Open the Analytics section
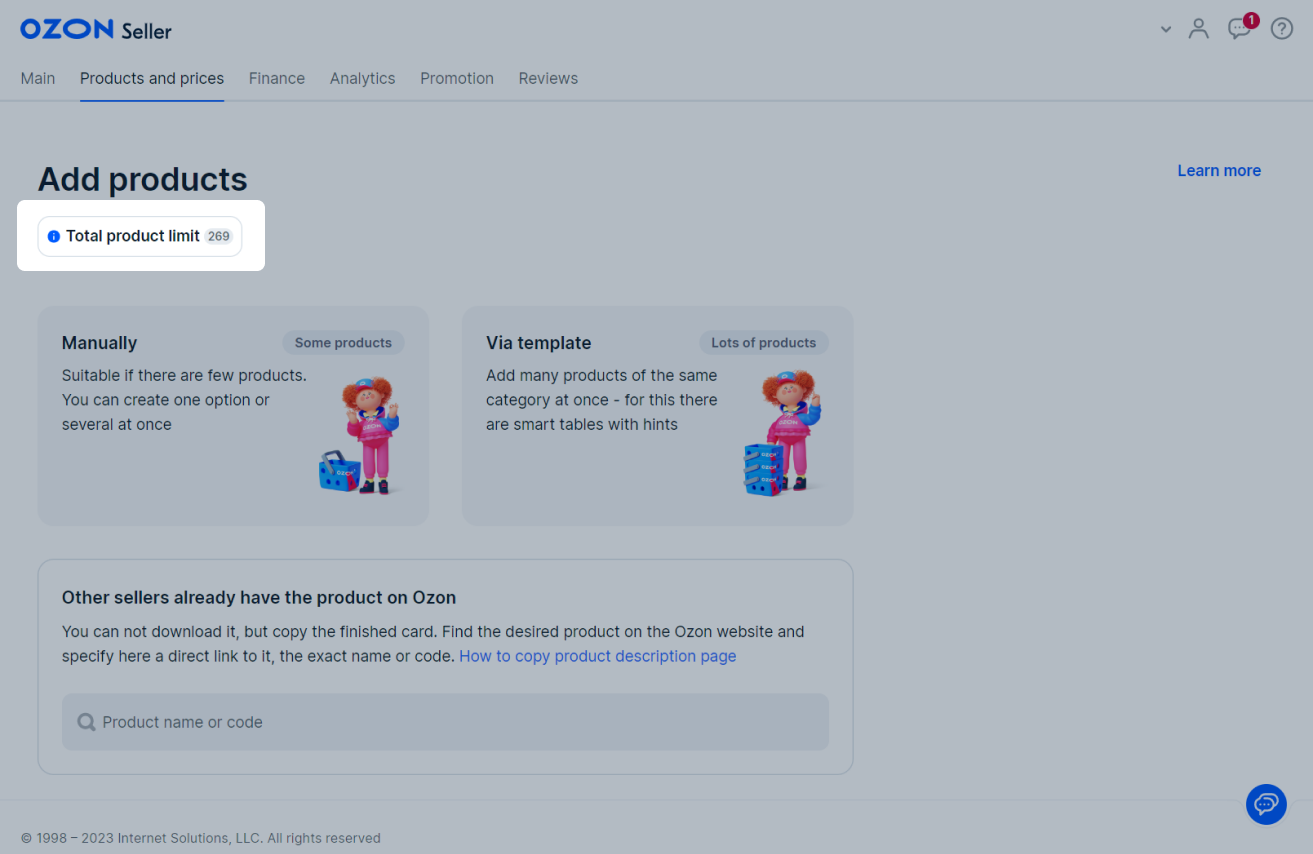The image size is (1313, 854). coord(362,78)
